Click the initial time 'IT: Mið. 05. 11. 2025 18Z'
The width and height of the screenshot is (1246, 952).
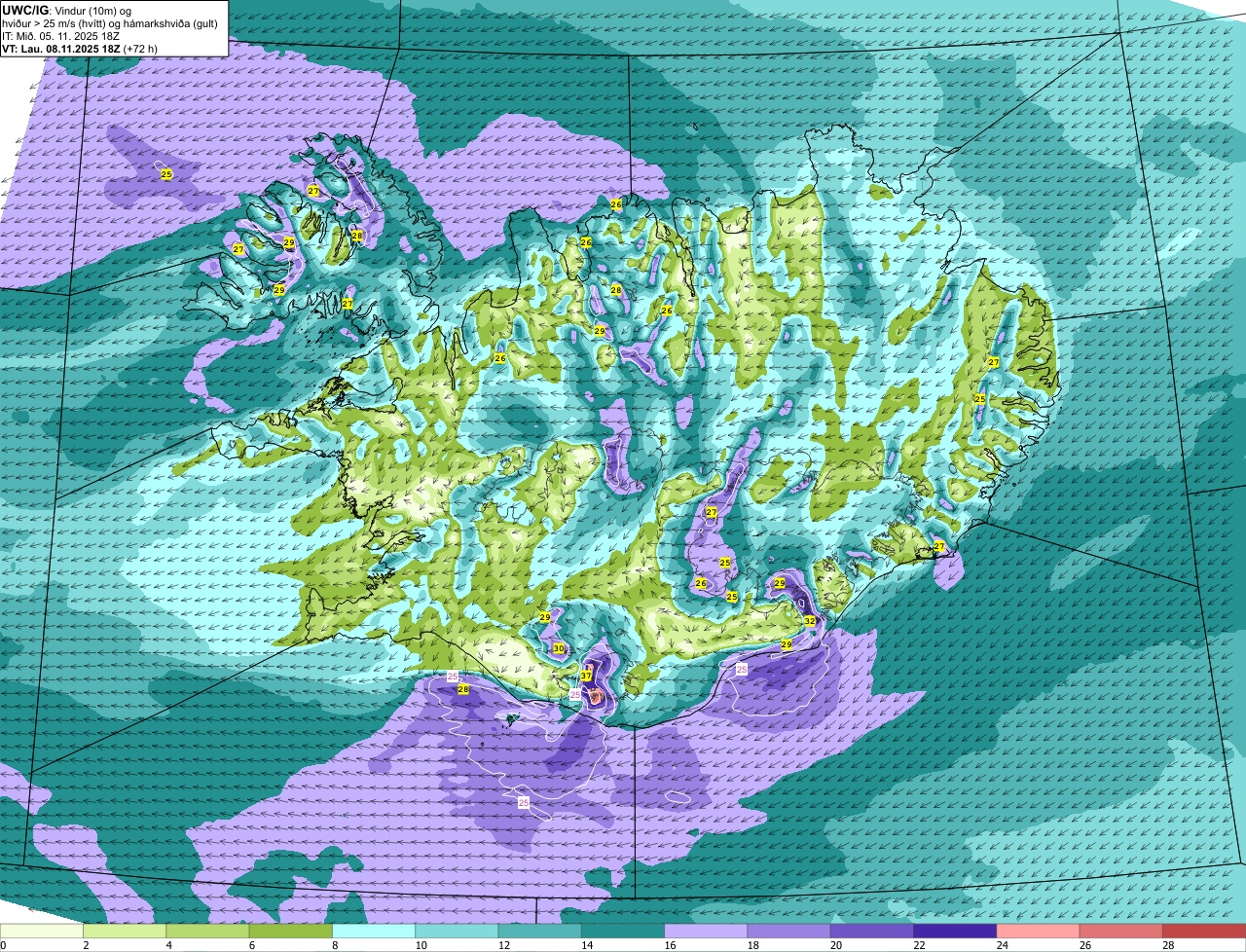point(61,35)
